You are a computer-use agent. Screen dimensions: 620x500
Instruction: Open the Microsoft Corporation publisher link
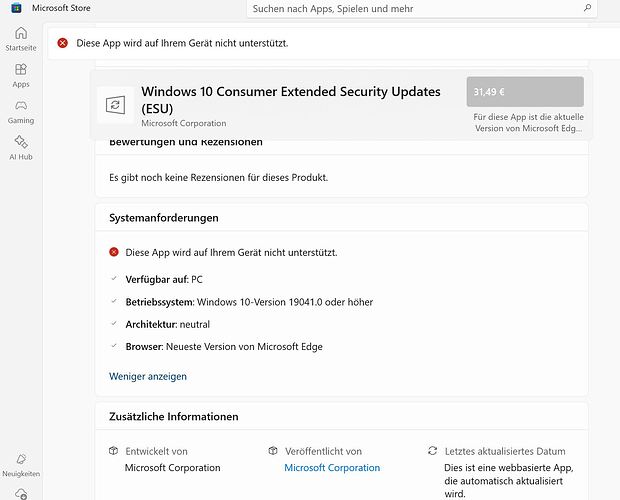pos(332,467)
